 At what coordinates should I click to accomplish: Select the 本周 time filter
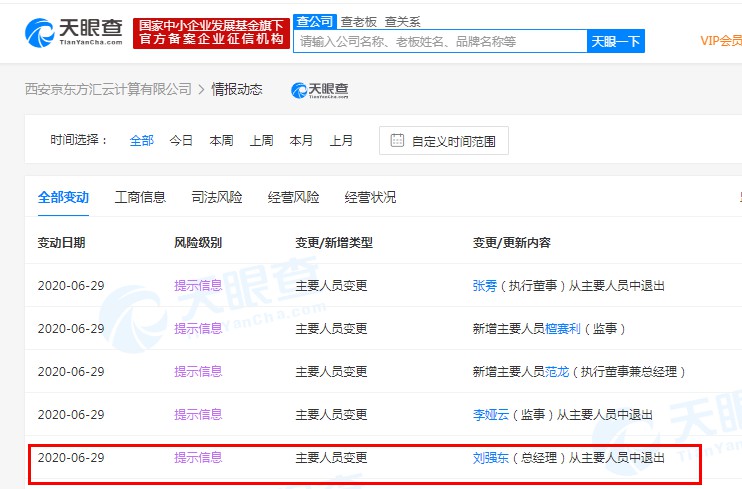[221, 141]
